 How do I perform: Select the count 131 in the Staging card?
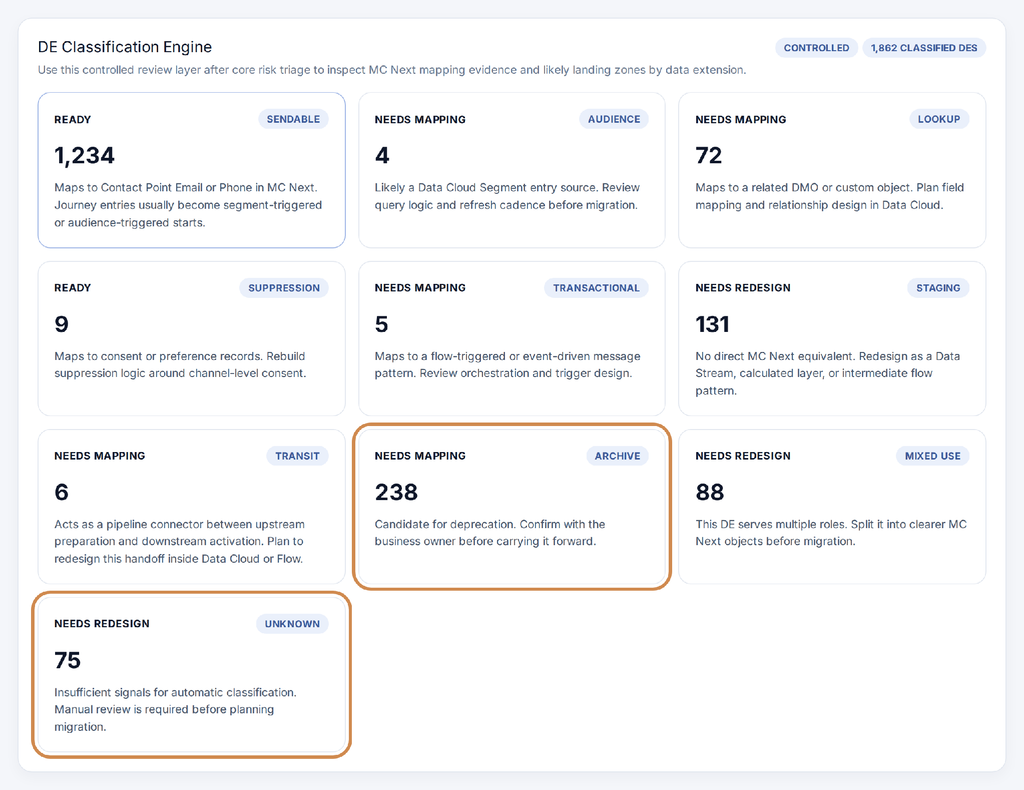coord(712,324)
